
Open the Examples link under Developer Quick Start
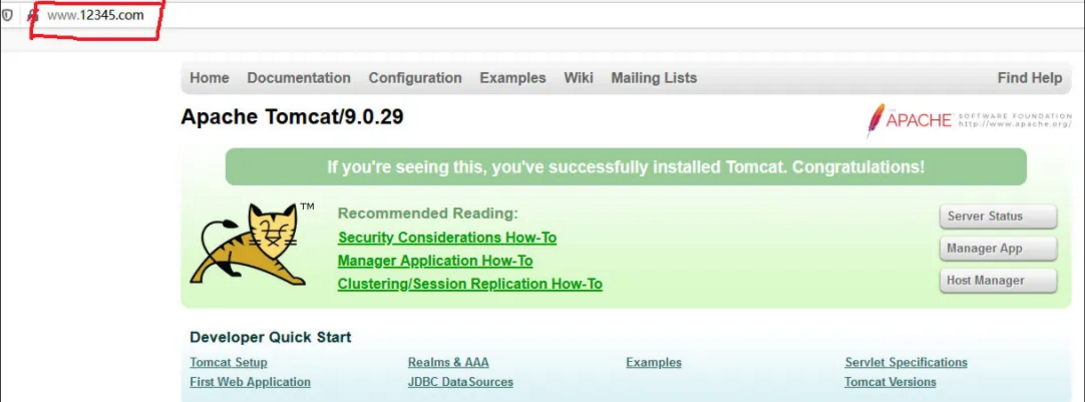654,363
